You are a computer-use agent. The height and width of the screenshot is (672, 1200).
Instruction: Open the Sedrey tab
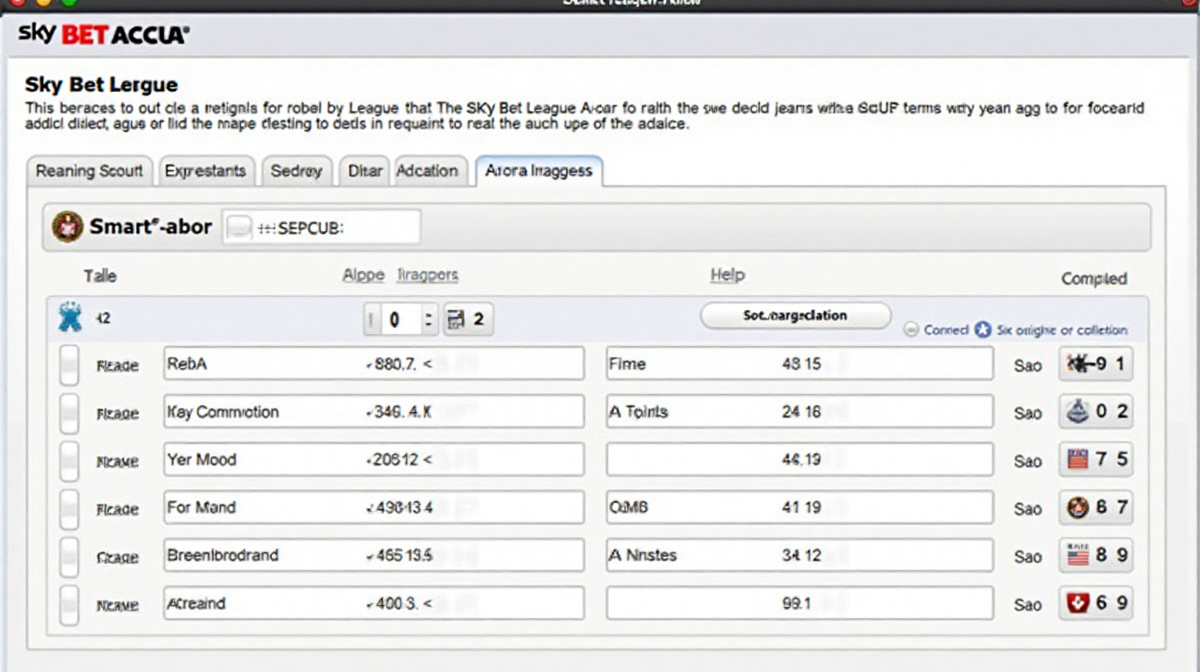[x=296, y=171]
